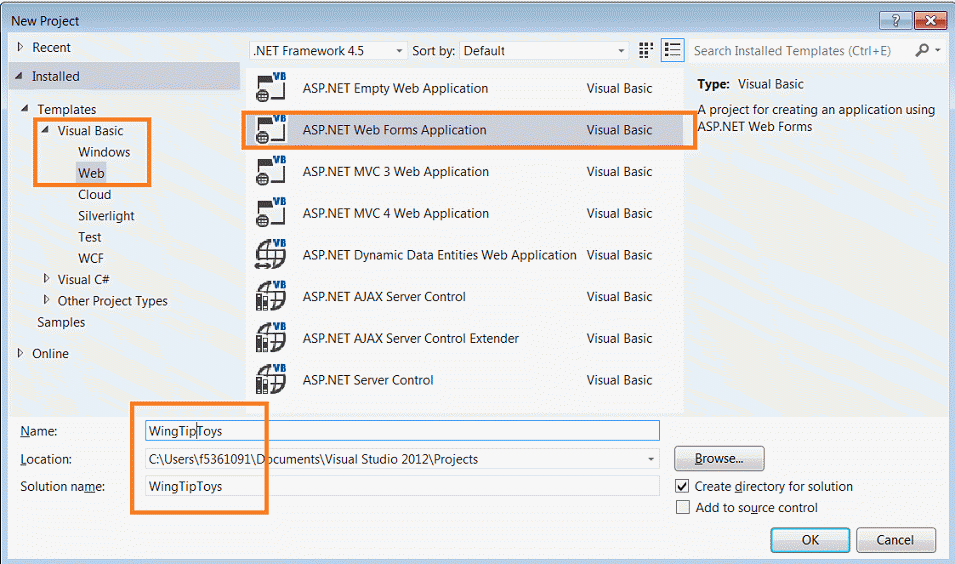Image resolution: width=955 pixels, height=564 pixels.
Task: Open the Location path dropdown arrow
Action: click(x=650, y=459)
